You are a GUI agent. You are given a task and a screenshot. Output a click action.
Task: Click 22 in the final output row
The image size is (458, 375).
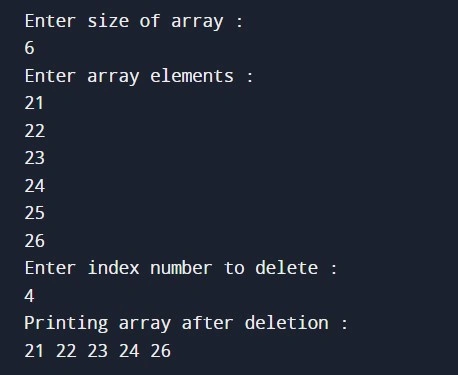click(x=66, y=351)
